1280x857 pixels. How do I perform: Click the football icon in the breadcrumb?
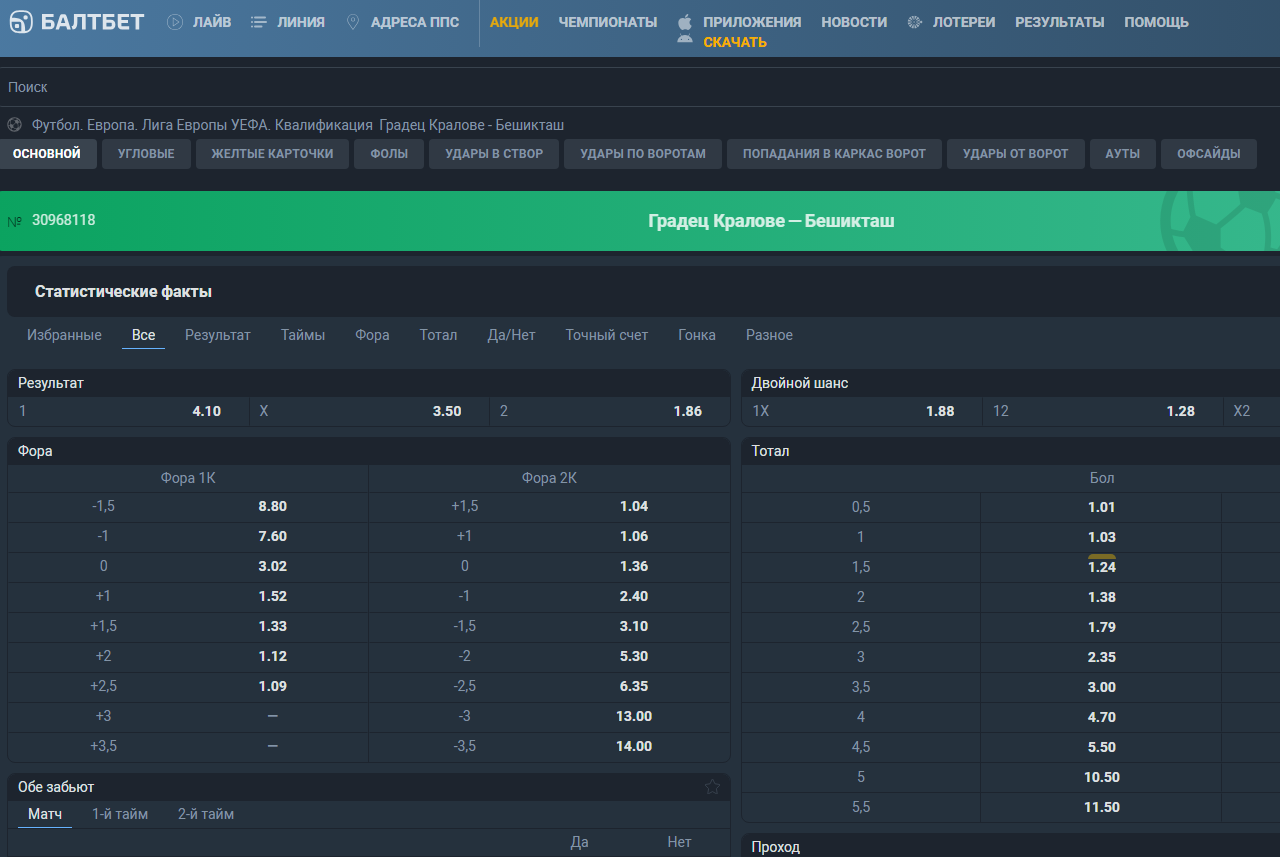(15, 125)
